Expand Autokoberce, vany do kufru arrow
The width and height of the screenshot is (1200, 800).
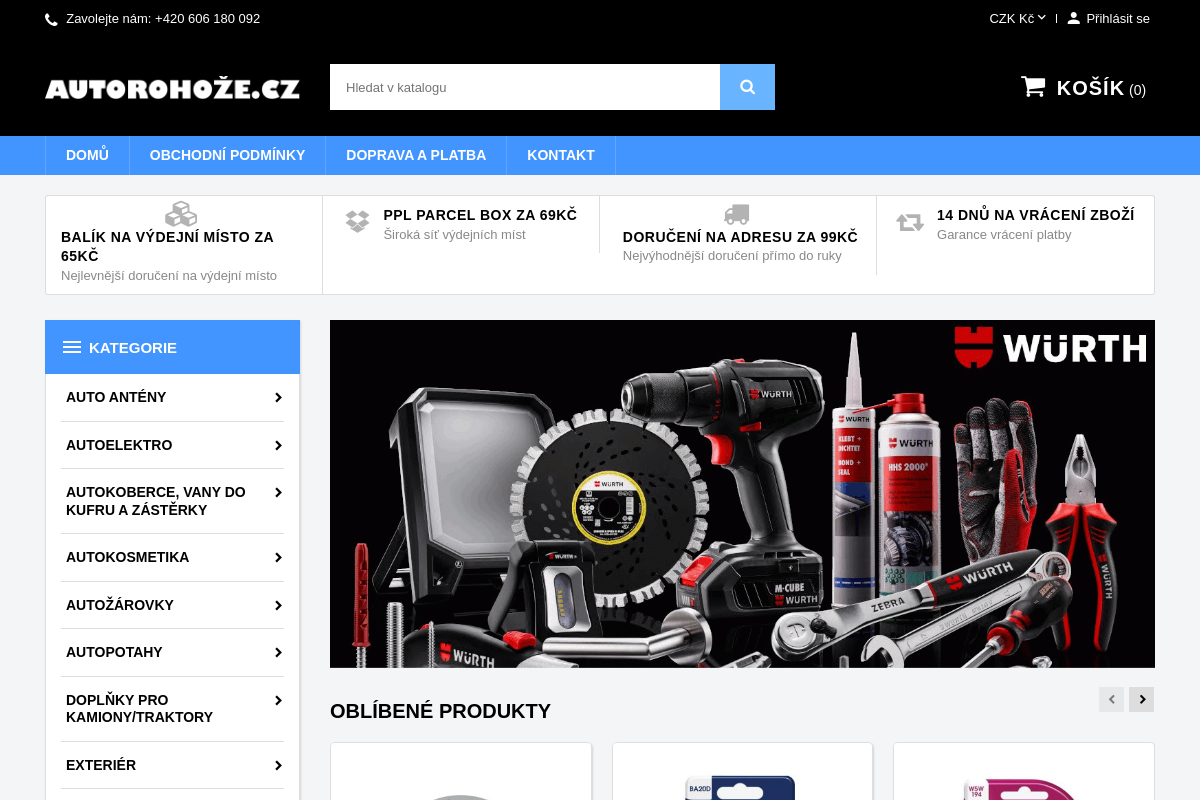tap(278, 492)
